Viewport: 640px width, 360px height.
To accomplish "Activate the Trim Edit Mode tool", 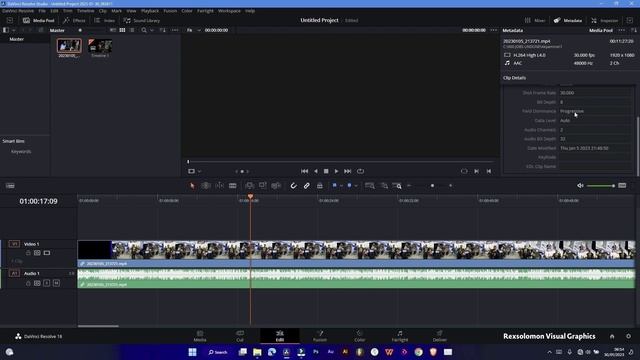I will (x=206, y=186).
